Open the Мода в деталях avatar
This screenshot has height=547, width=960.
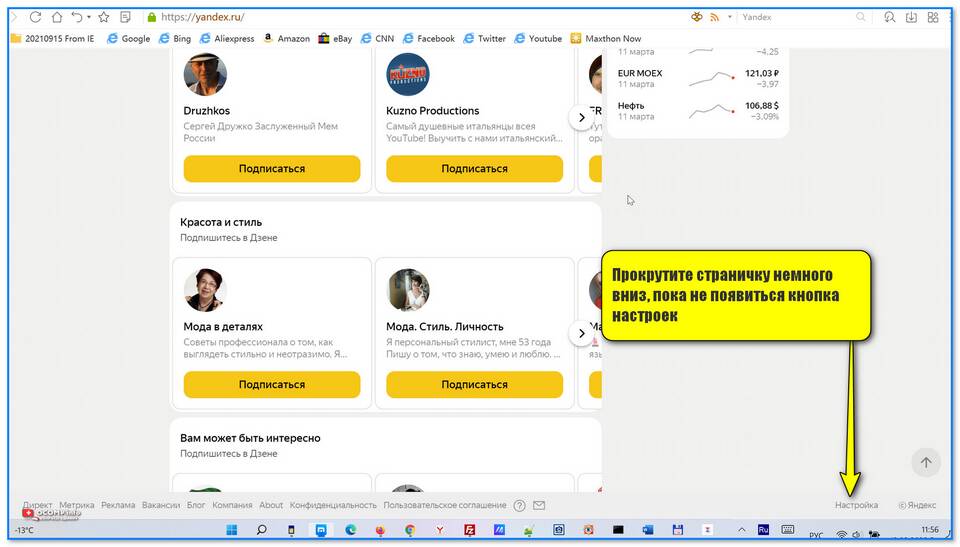[205, 290]
